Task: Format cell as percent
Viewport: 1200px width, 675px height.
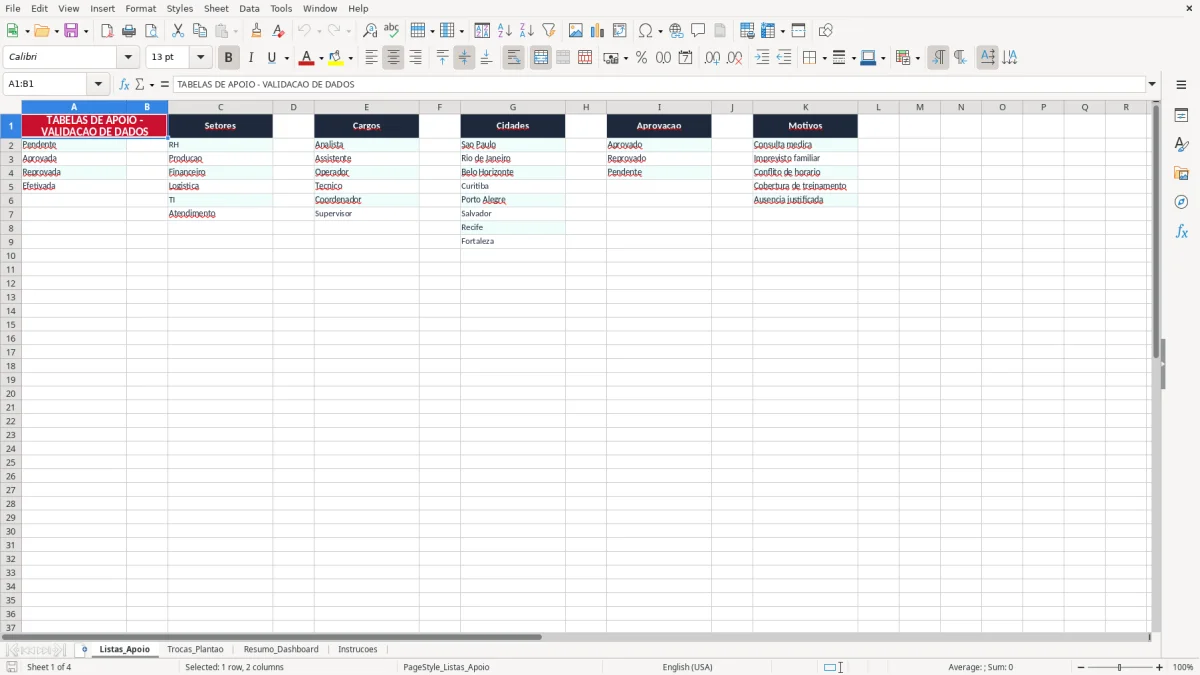Action: pos(641,58)
